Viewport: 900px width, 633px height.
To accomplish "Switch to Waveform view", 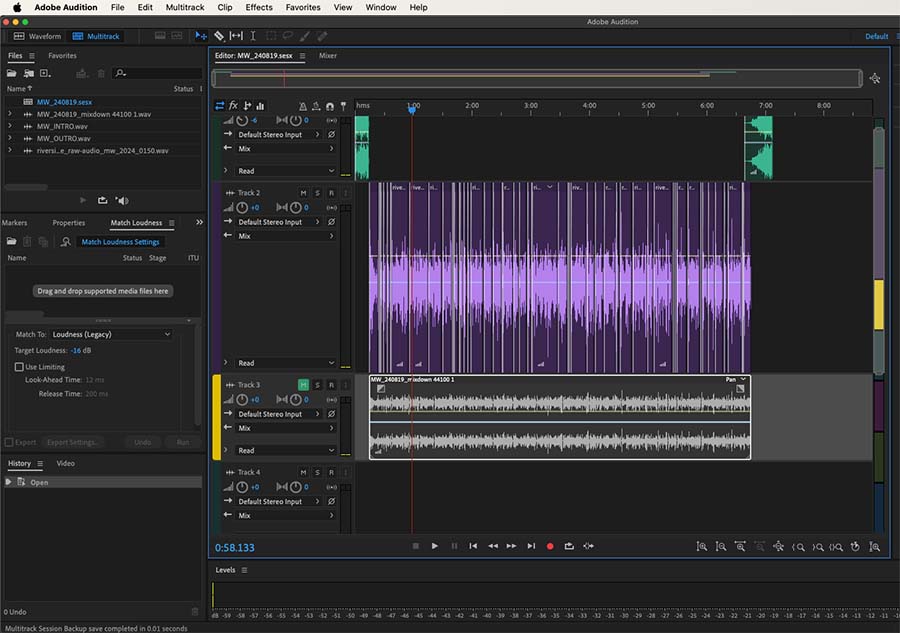I will [37, 36].
